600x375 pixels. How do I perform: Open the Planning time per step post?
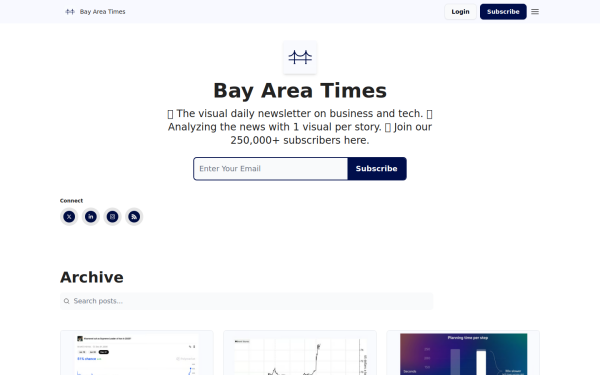click(463, 353)
